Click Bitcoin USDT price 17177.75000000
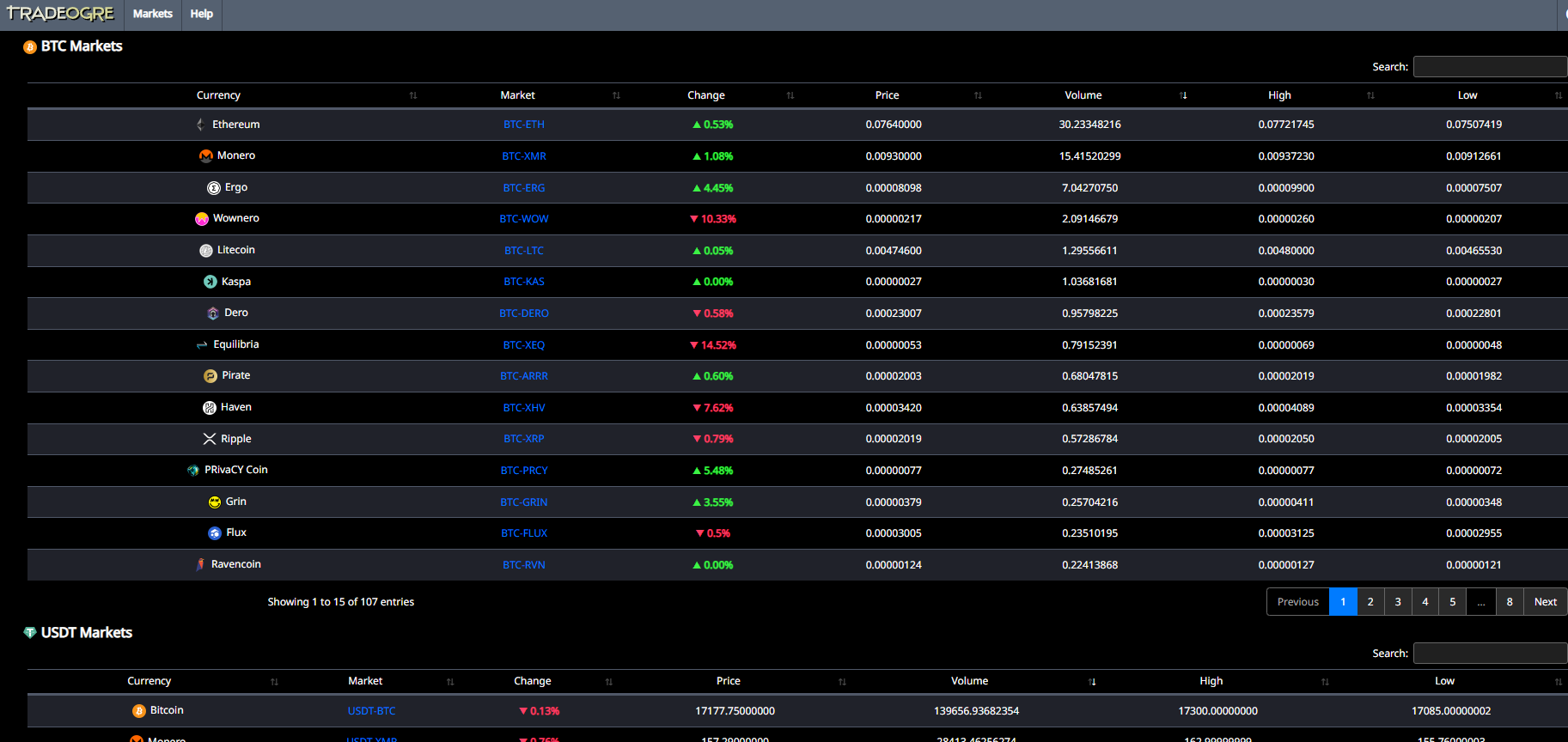Image resolution: width=1568 pixels, height=742 pixels. tap(735, 711)
